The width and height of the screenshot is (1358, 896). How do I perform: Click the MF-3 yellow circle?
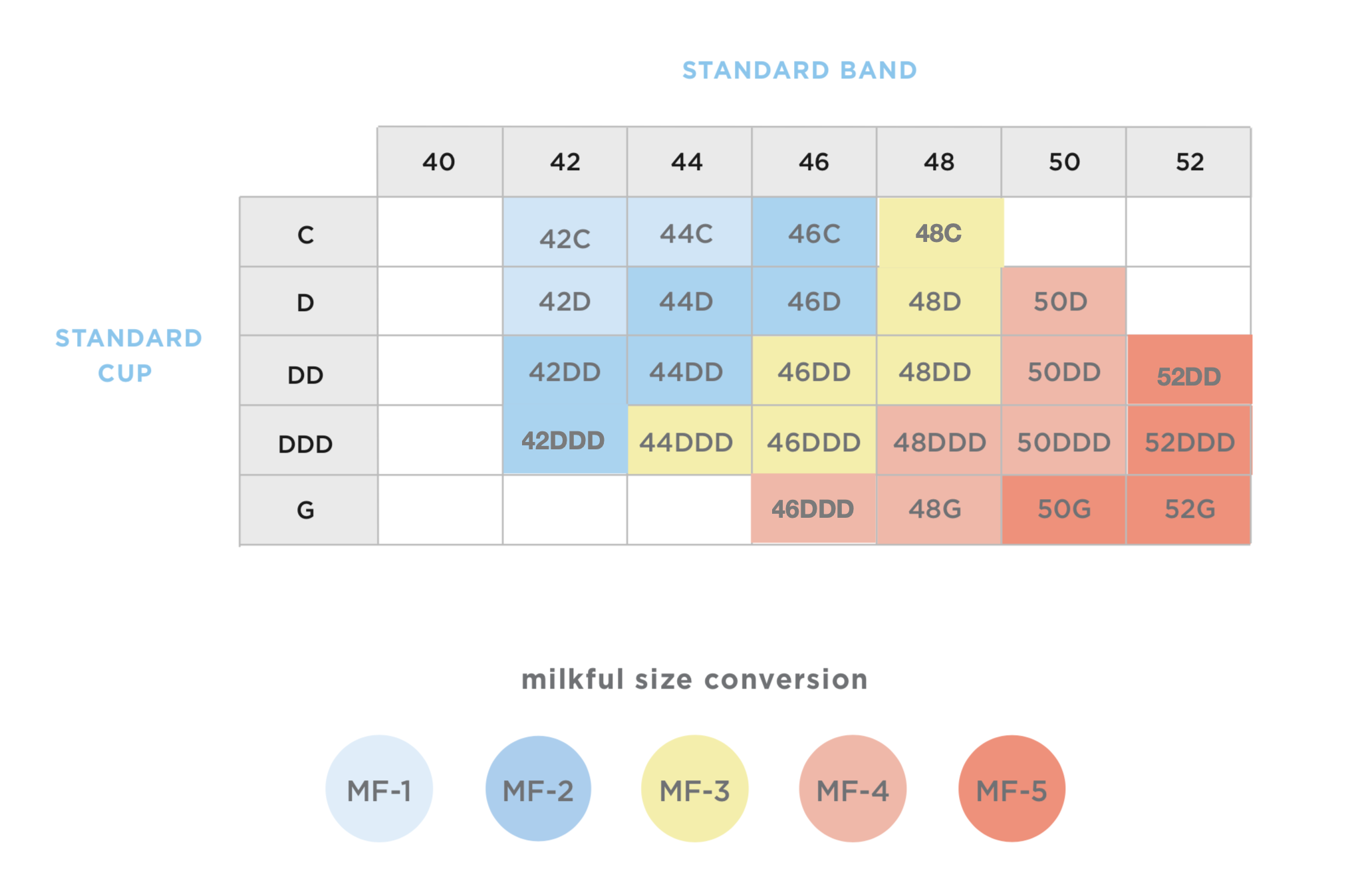coord(694,789)
